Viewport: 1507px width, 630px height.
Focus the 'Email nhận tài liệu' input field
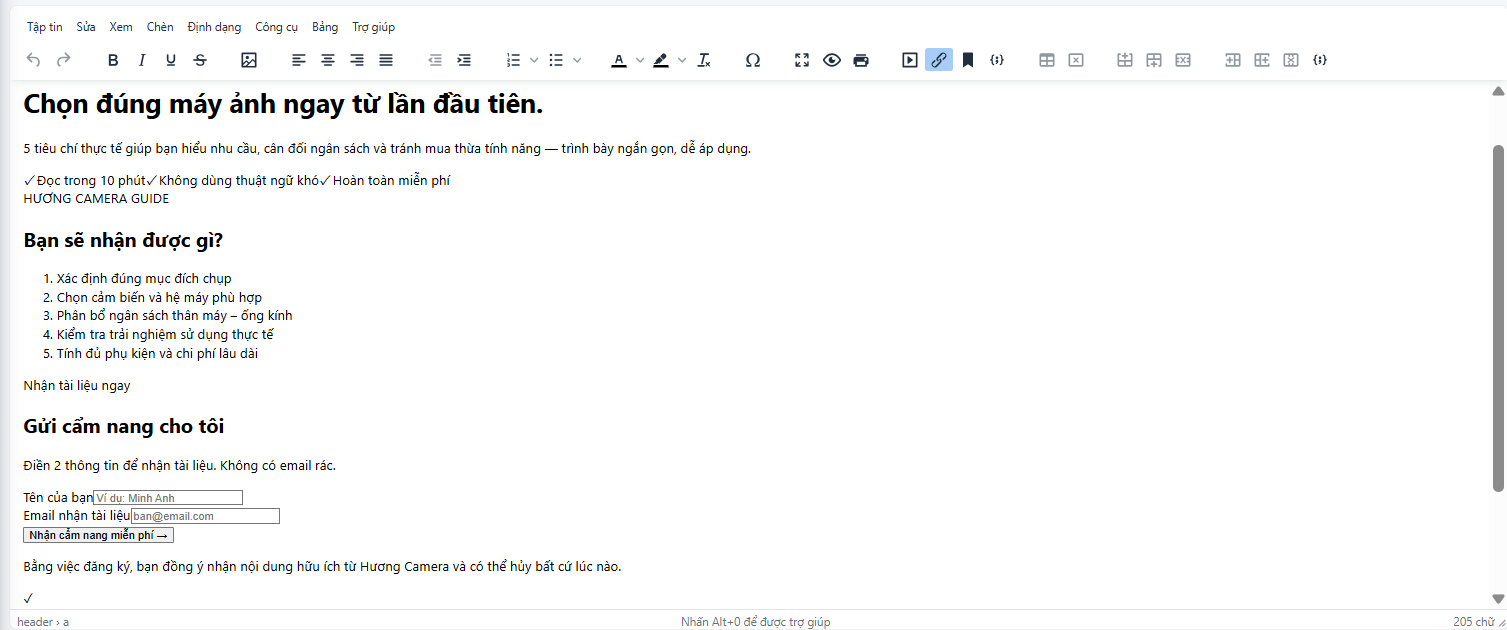(x=205, y=516)
